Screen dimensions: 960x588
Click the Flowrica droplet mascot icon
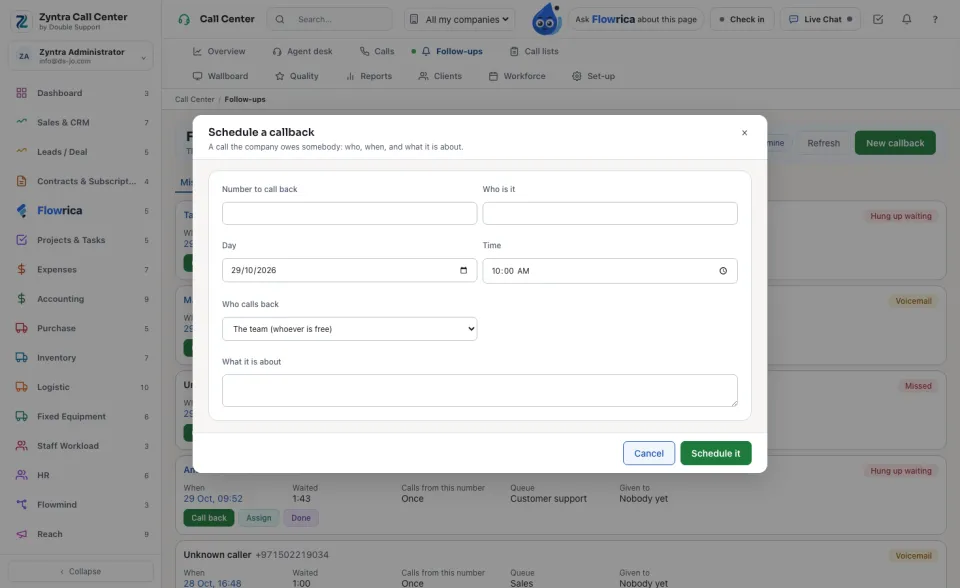pos(547,19)
